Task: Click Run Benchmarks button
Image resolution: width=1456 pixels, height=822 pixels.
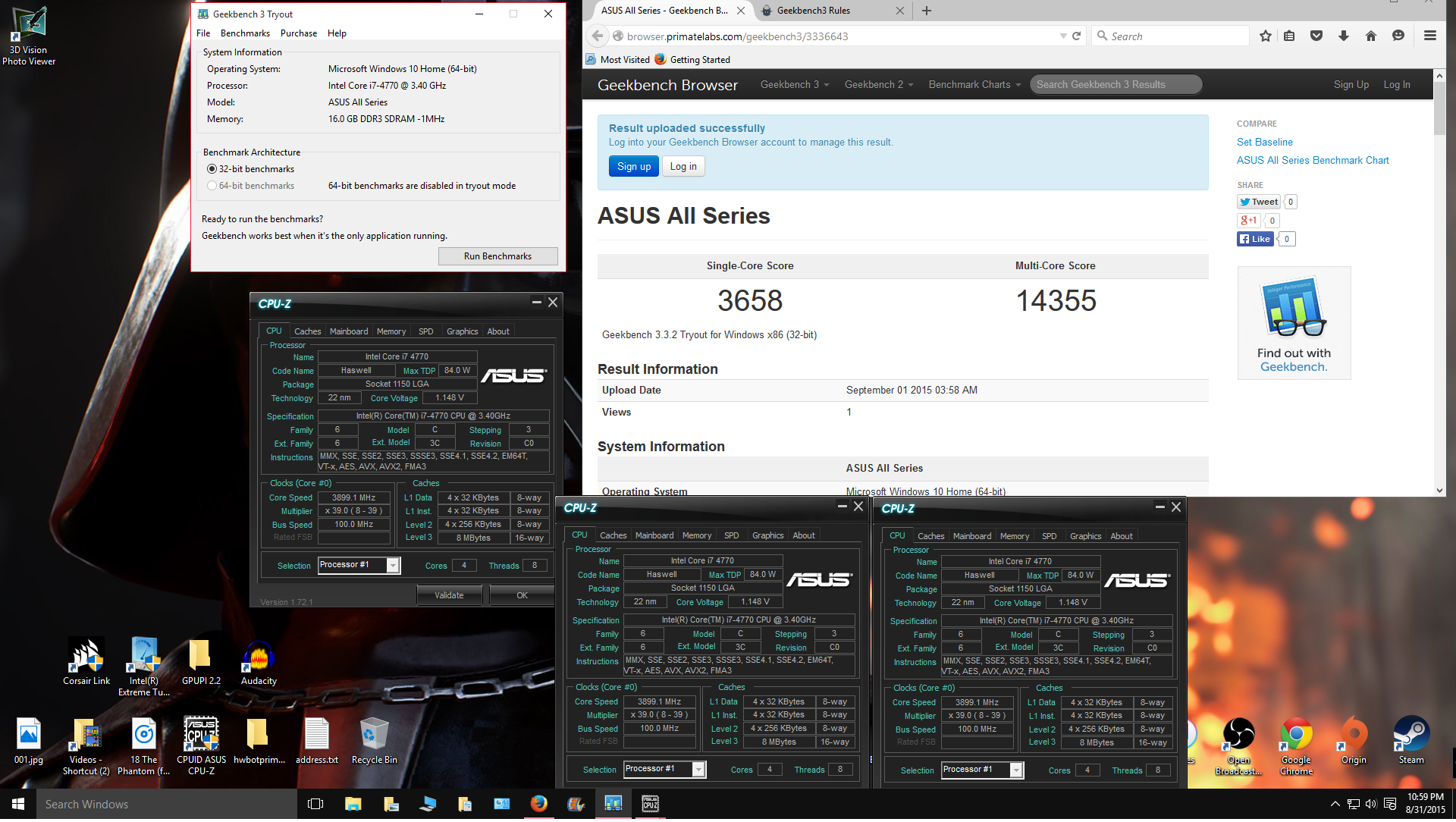Action: [497, 256]
